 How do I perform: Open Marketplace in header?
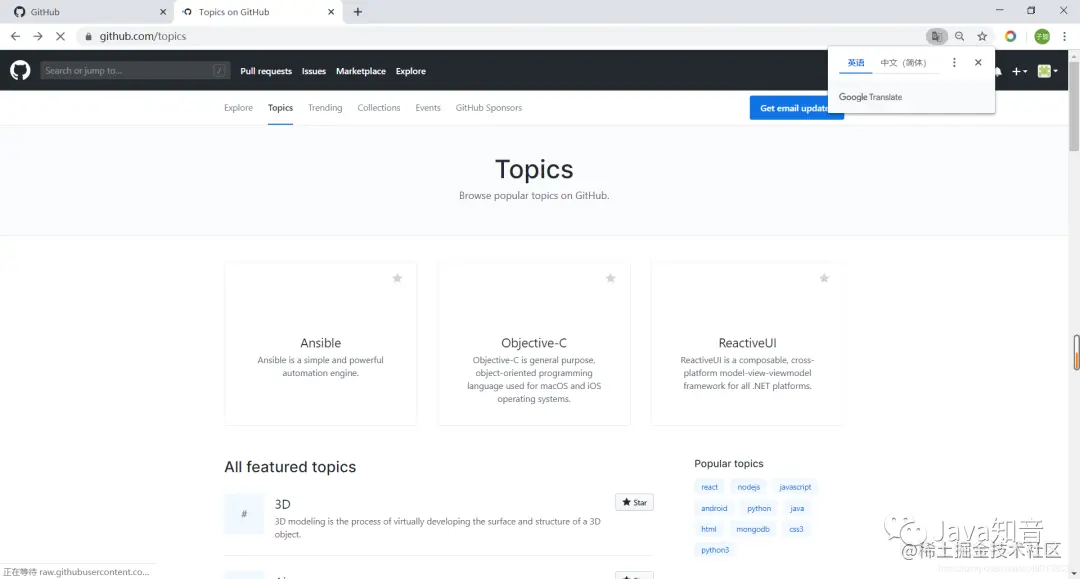click(x=361, y=71)
